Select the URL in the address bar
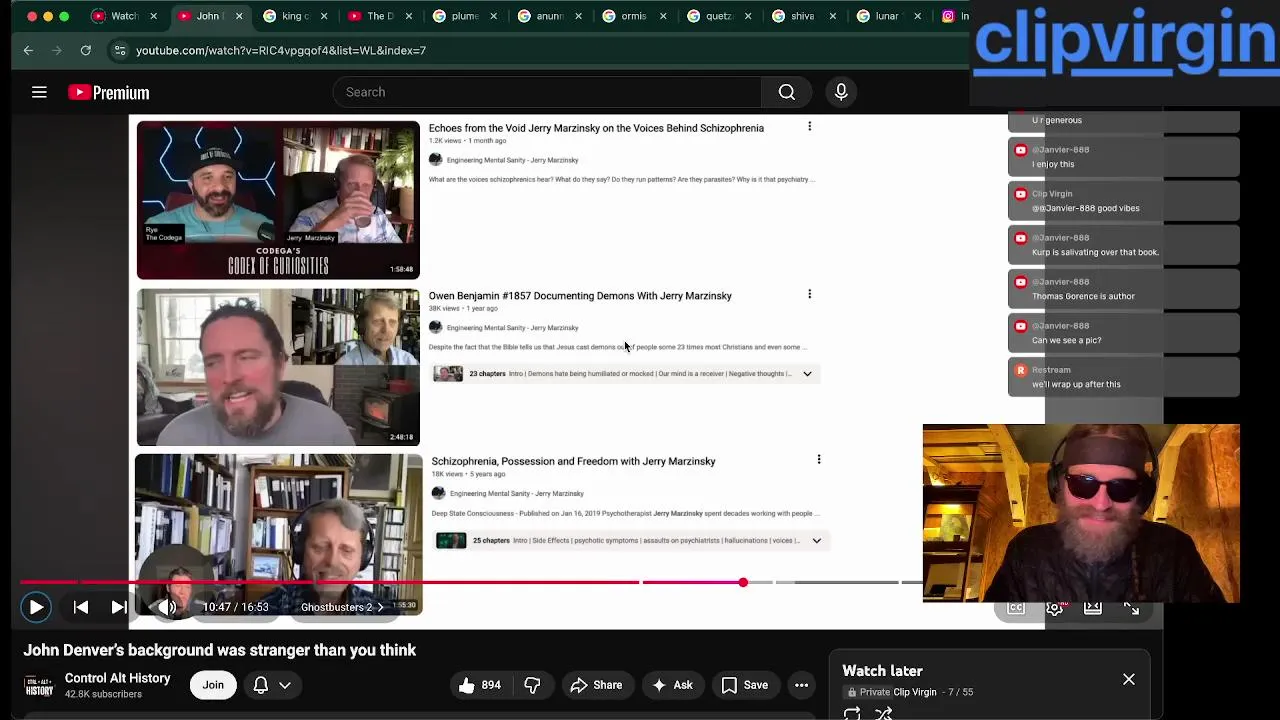The image size is (1280, 720). [281, 50]
